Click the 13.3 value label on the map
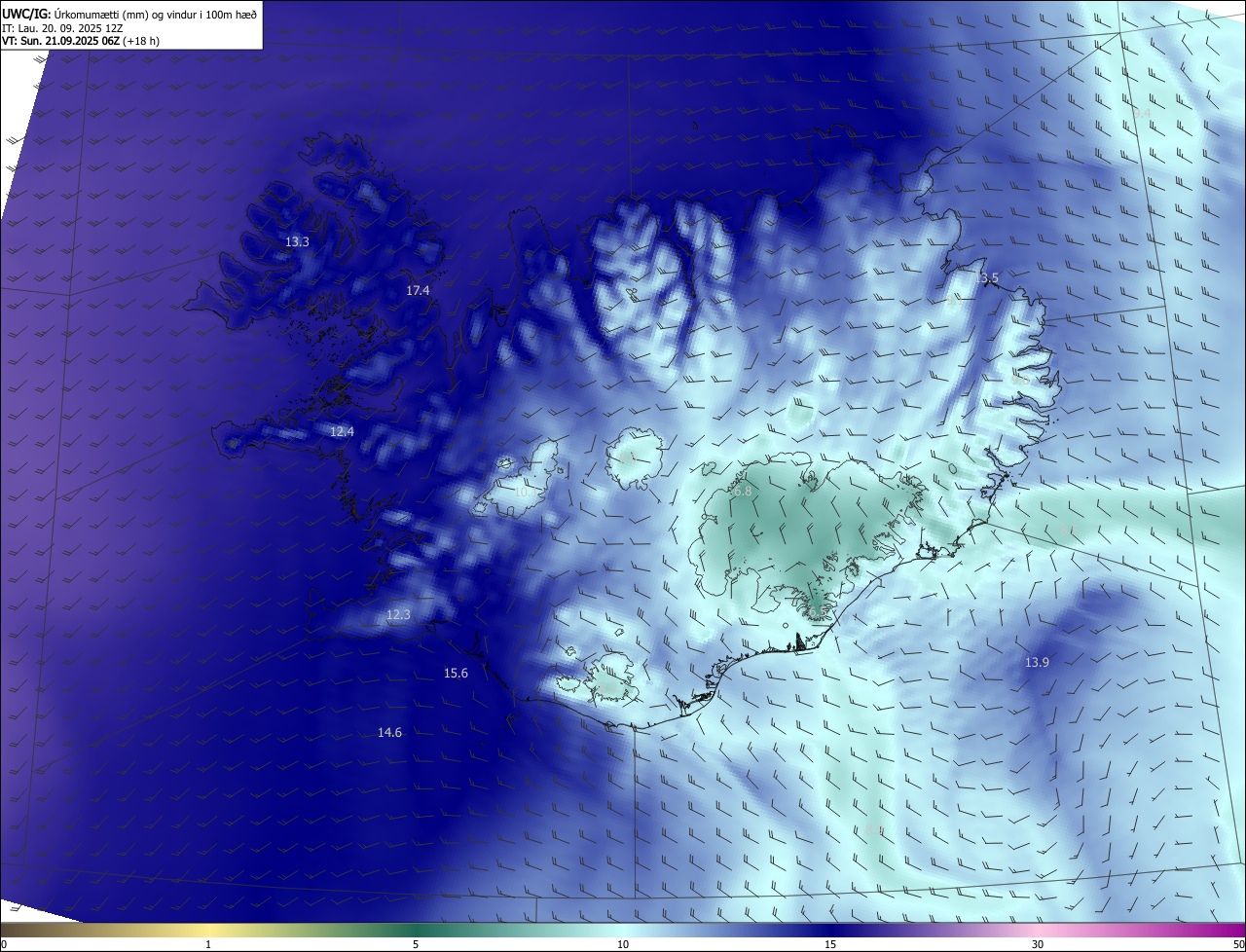 coord(298,241)
